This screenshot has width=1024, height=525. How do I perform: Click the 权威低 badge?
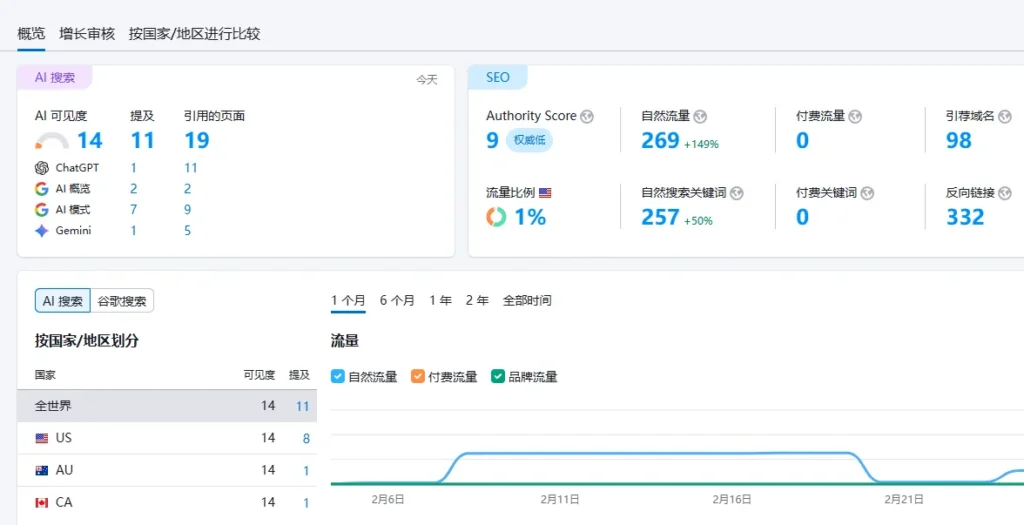coord(529,140)
